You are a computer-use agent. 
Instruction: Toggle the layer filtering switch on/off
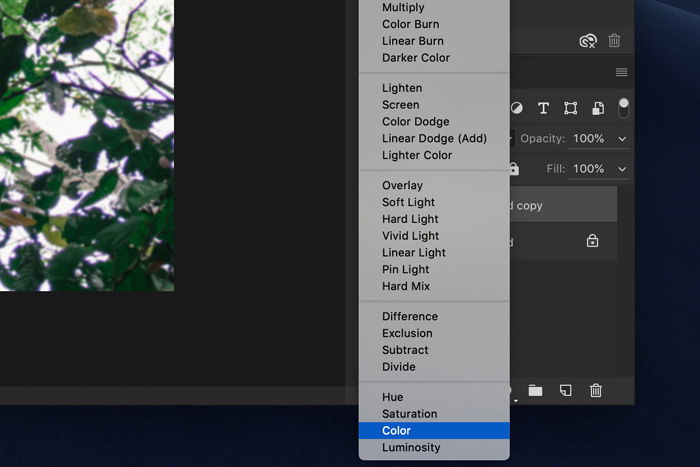[624, 108]
